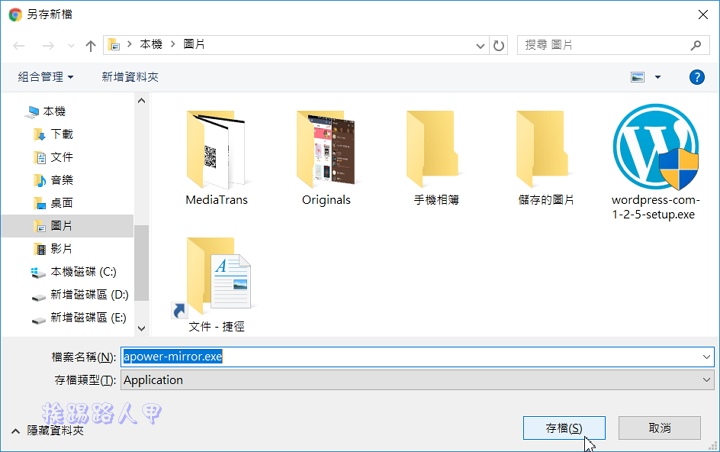Select 圖片 in the address breadcrumb
Viewport: 720px width, 452px height.
coord(194,44)
